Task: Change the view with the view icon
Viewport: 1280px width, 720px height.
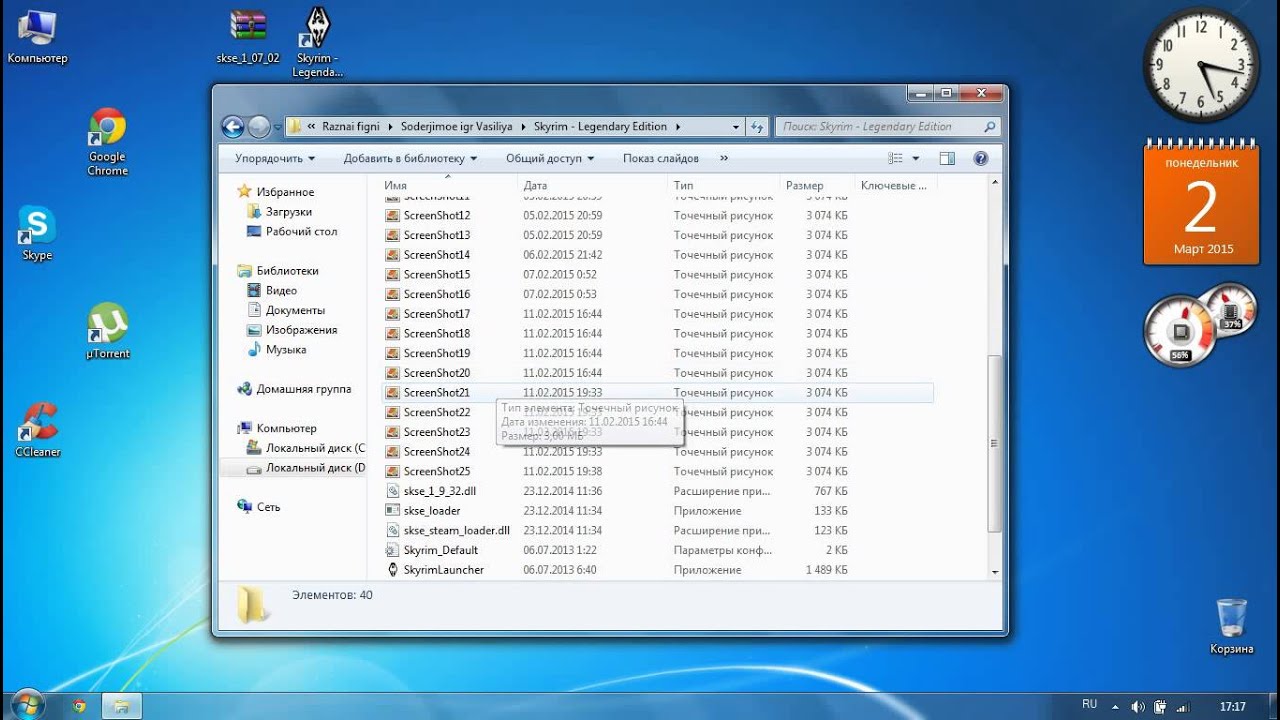Action: 895,158
